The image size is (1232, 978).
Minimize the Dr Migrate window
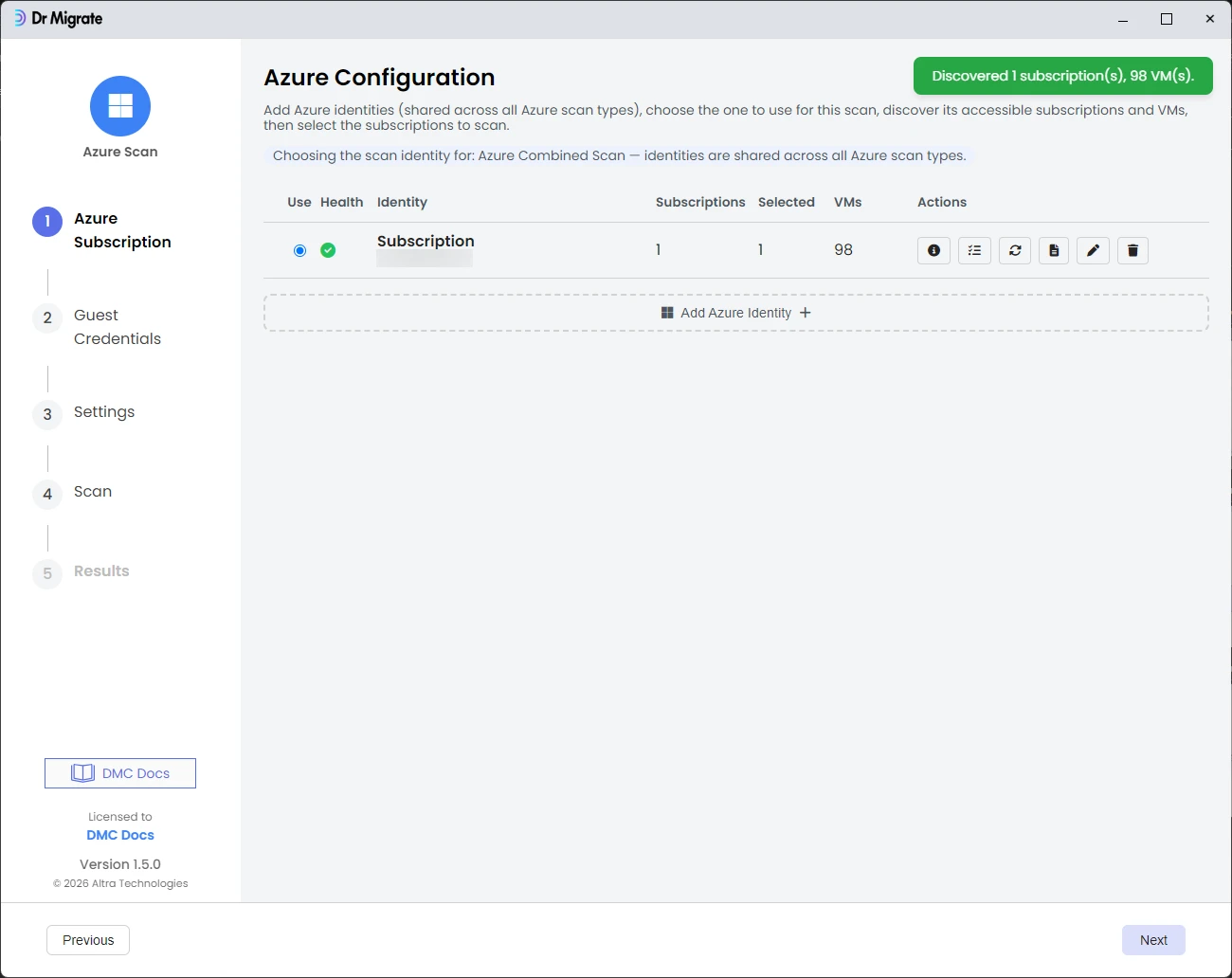1123,19
